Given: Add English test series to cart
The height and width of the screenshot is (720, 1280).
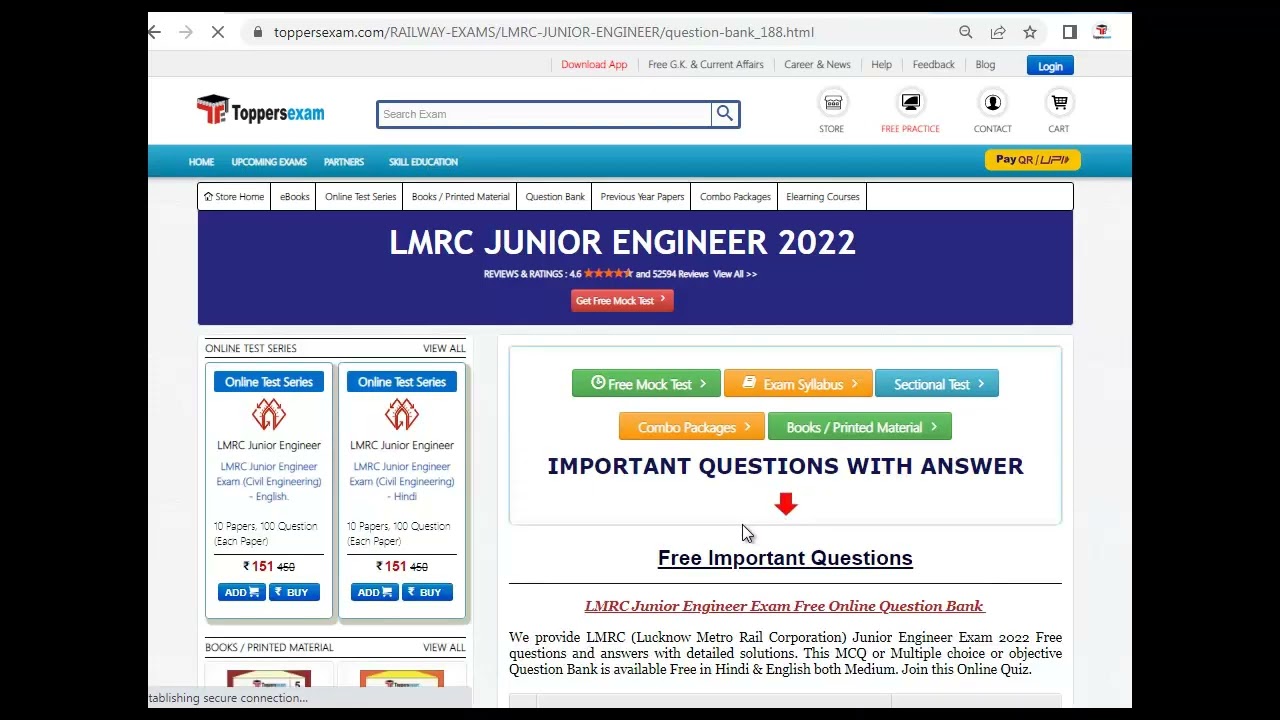Looking at the screenshot, I should click(241, 592).
